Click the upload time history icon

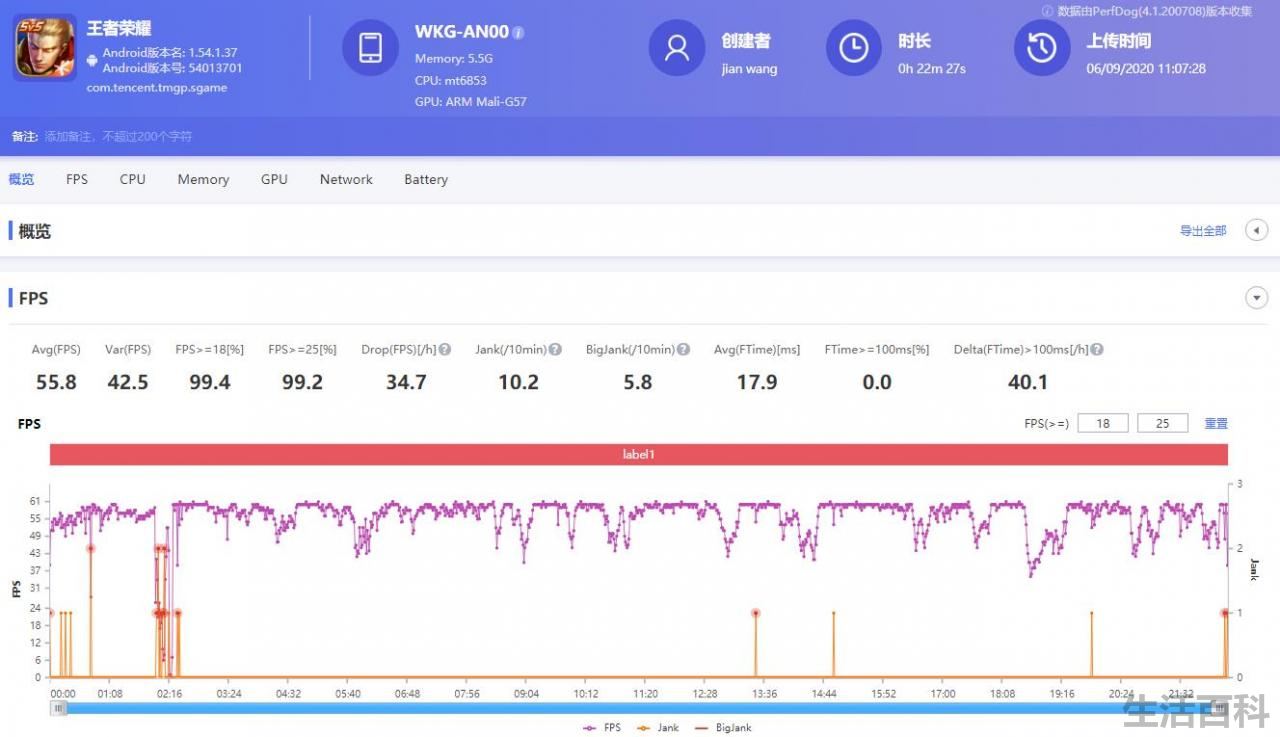[x=1042, y=47]
